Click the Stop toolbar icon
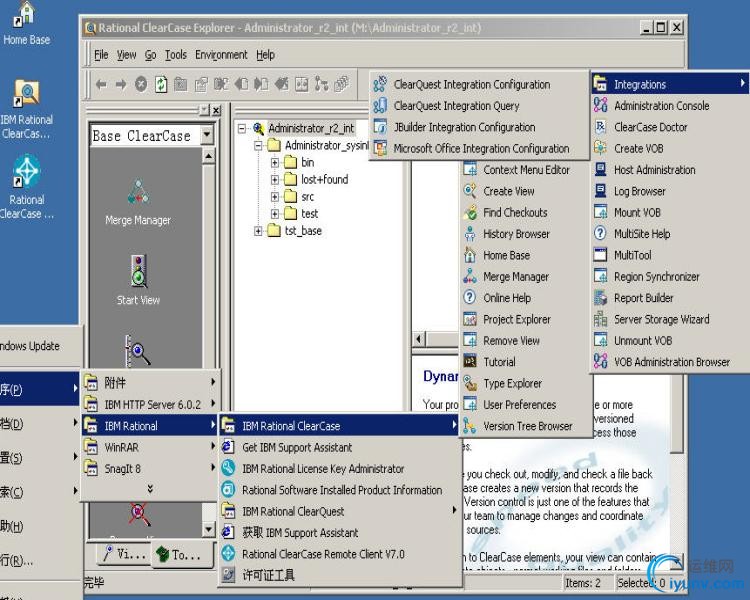The image size is (750, 600). point(141,85)
